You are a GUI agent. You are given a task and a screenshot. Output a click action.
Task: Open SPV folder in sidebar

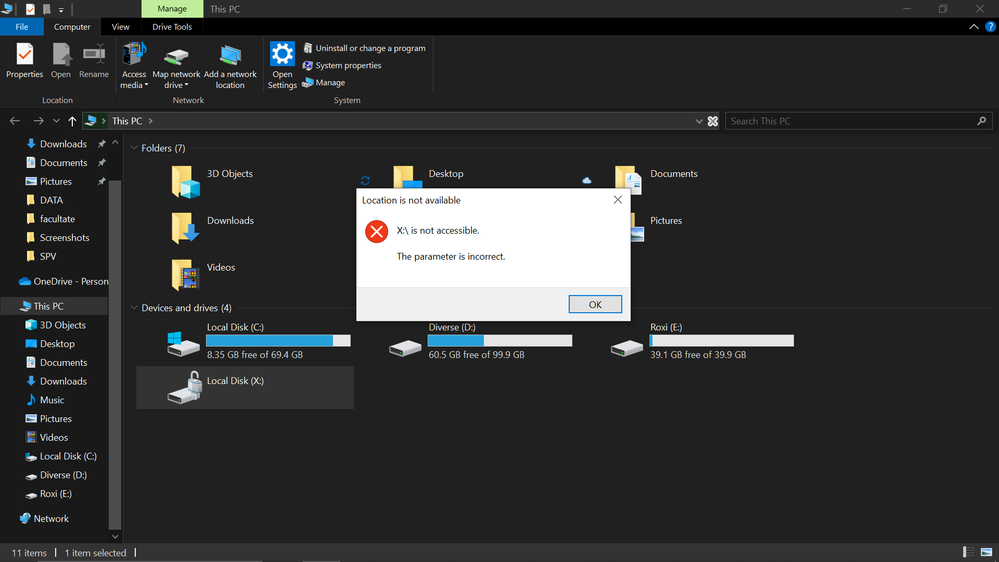pos(48,256)
